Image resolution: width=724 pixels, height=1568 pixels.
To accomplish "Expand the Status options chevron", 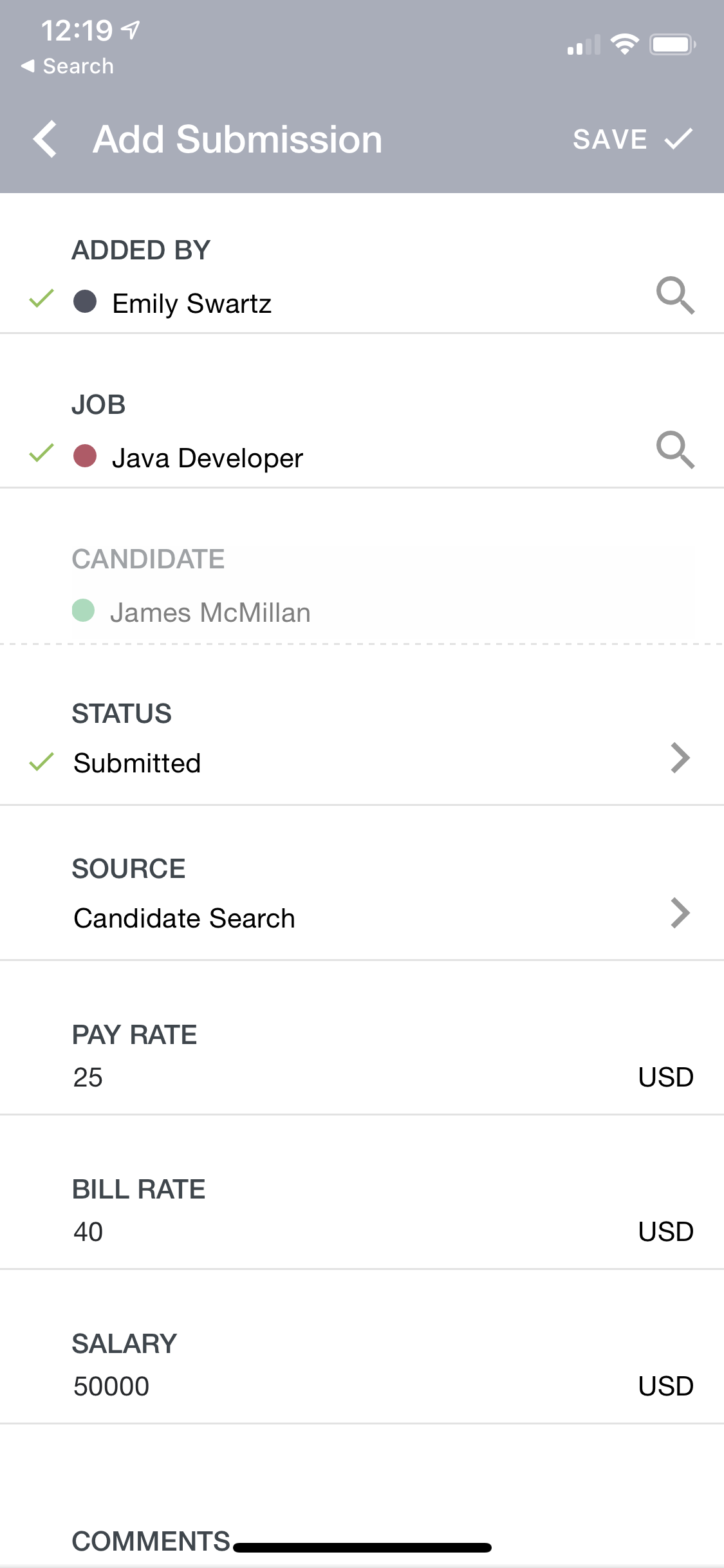I will point(680,758).
